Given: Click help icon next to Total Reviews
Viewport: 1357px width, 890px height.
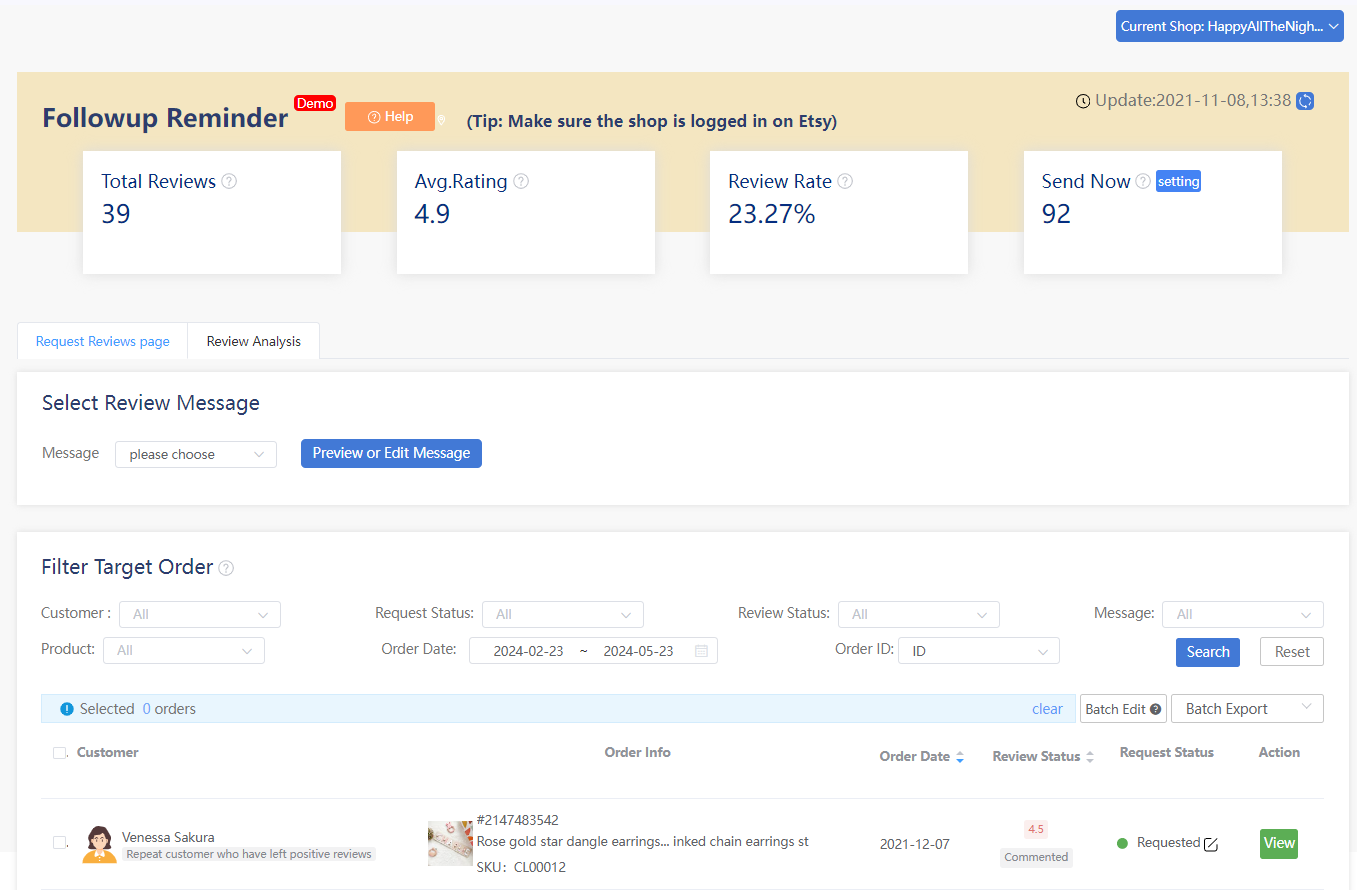Looking at the screenshot, I should tap(229, 182).
